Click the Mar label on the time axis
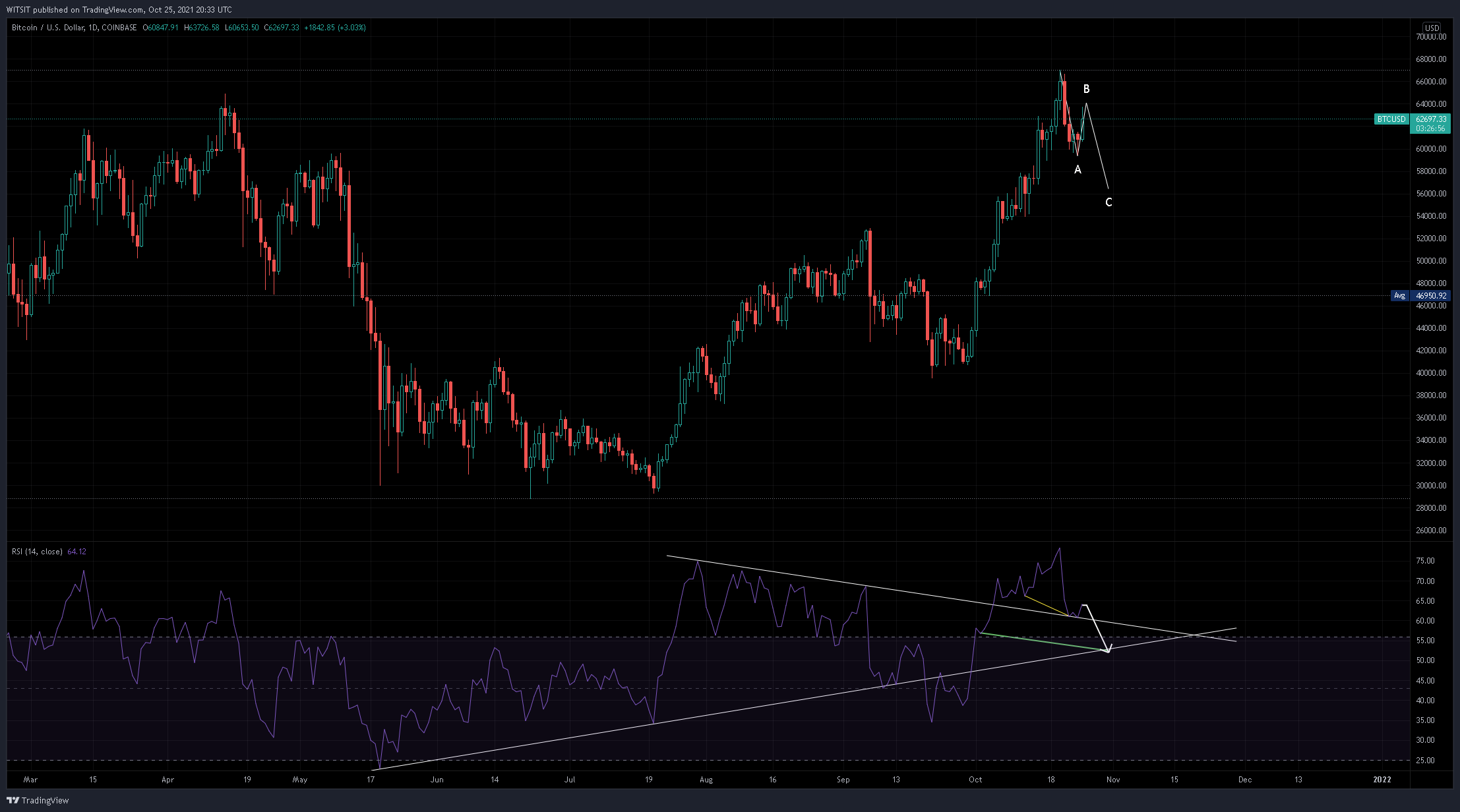Image resolution: width=1460 pixels, height=812 pixels. pyautogui.click(x=30, y=780)
